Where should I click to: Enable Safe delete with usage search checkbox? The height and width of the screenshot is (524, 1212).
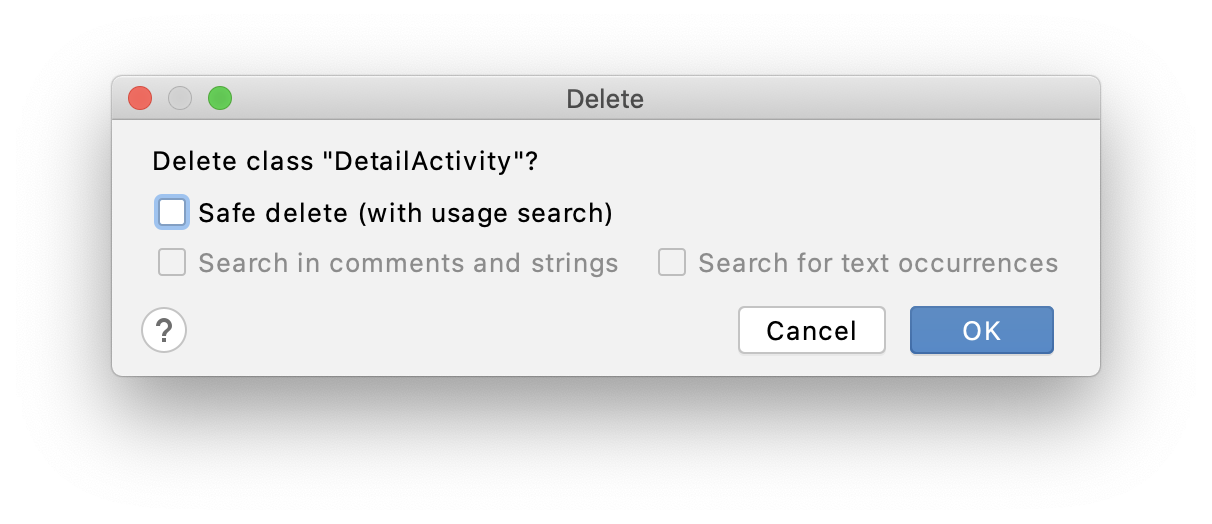(x=172, y=212)
